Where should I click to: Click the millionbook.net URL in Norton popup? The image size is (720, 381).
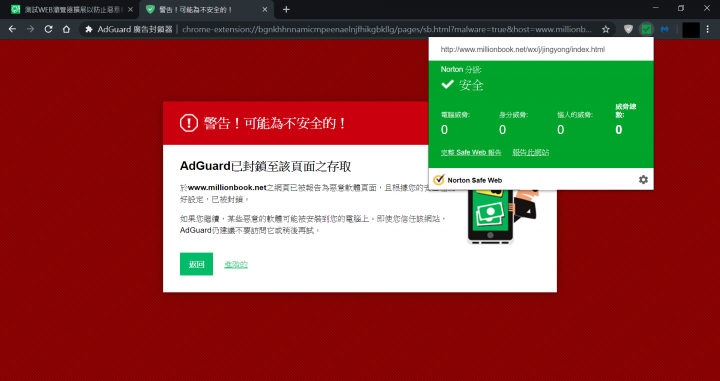(x=523, y=50)
